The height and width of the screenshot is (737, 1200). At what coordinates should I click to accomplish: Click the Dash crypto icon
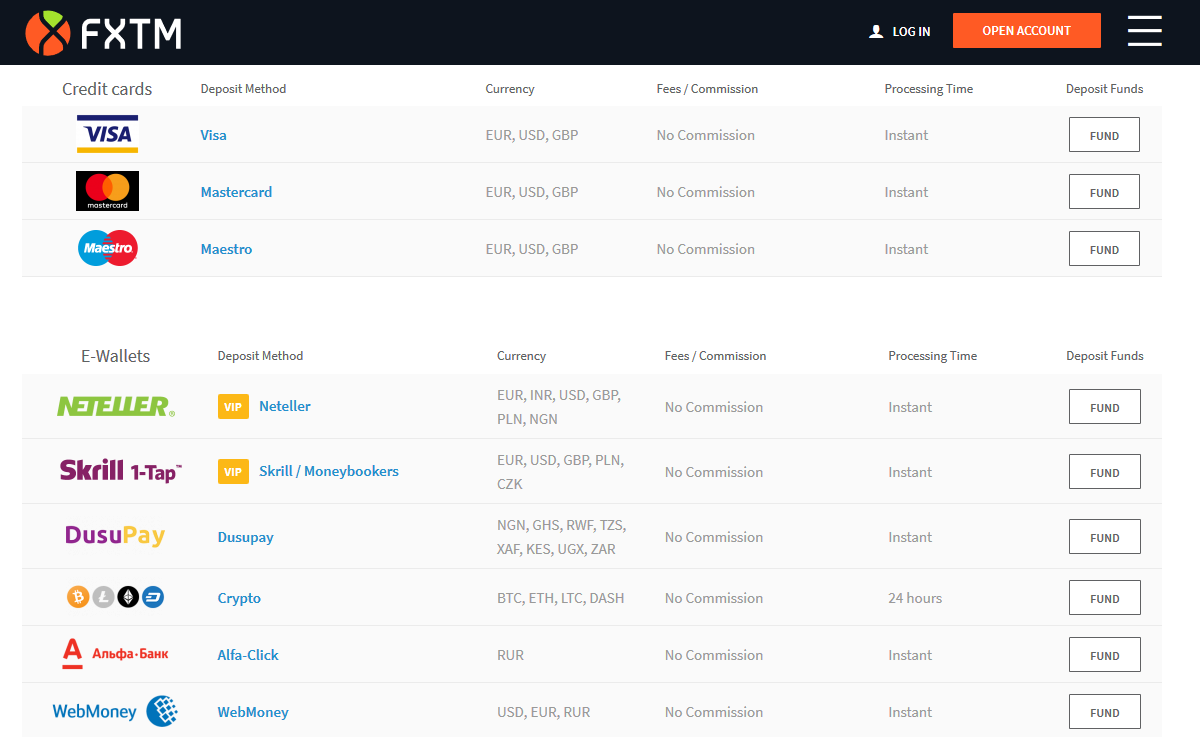[x=153, y=597]
